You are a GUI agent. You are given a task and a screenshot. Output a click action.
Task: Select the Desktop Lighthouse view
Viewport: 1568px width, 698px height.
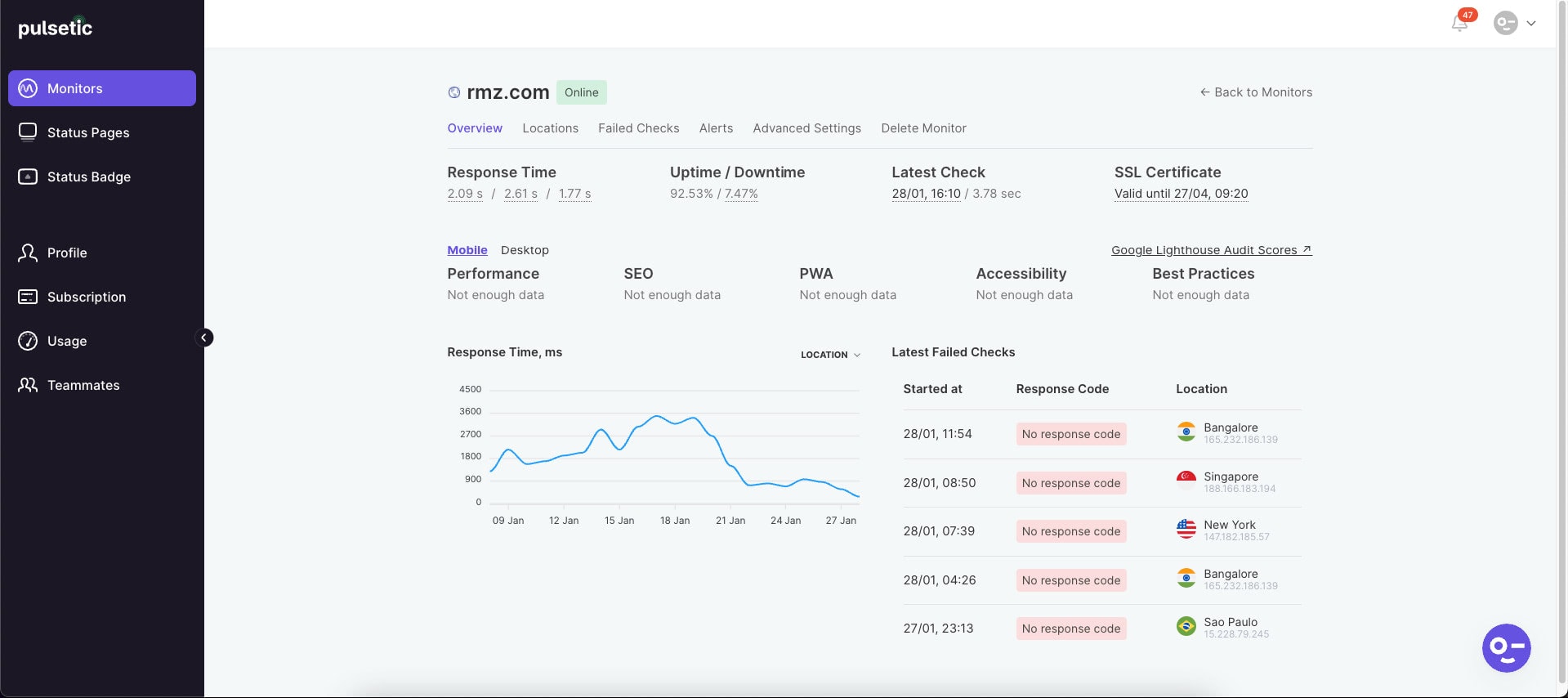[525, 250]
